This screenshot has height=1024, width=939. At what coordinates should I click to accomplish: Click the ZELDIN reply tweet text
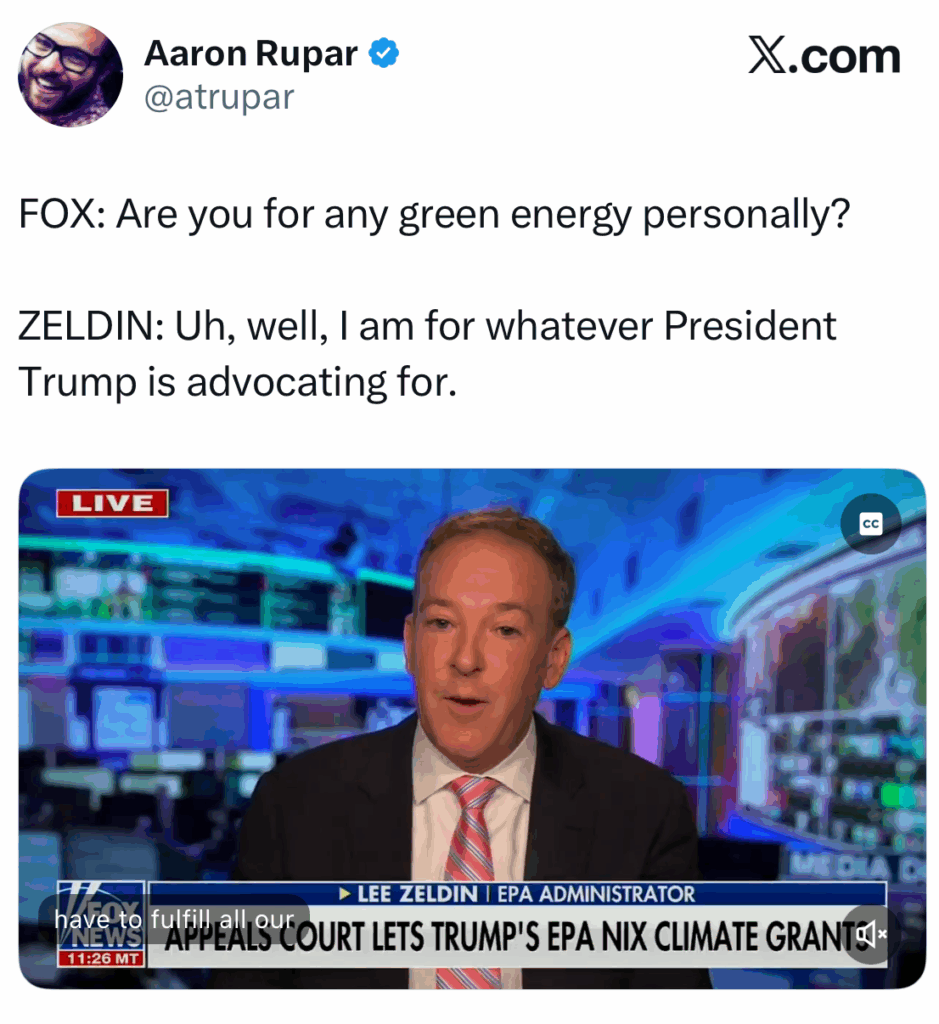click(427, 353)
